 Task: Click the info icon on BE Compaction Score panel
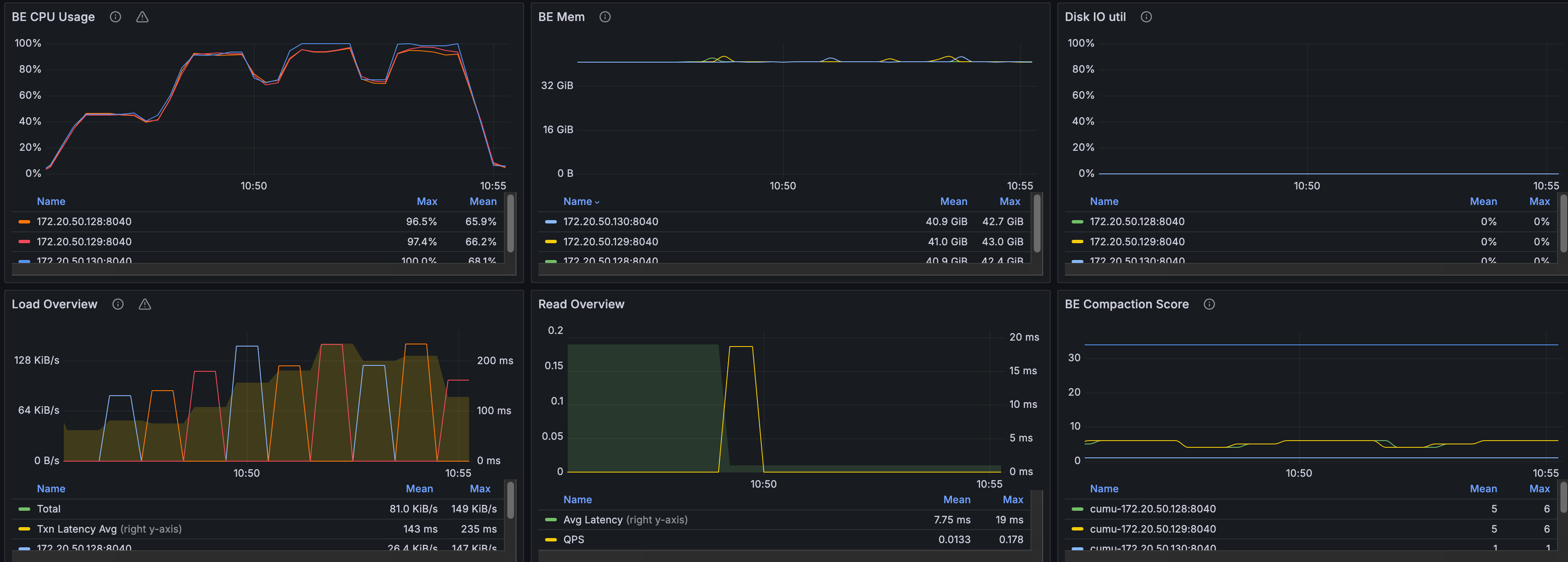(1209, 304)
